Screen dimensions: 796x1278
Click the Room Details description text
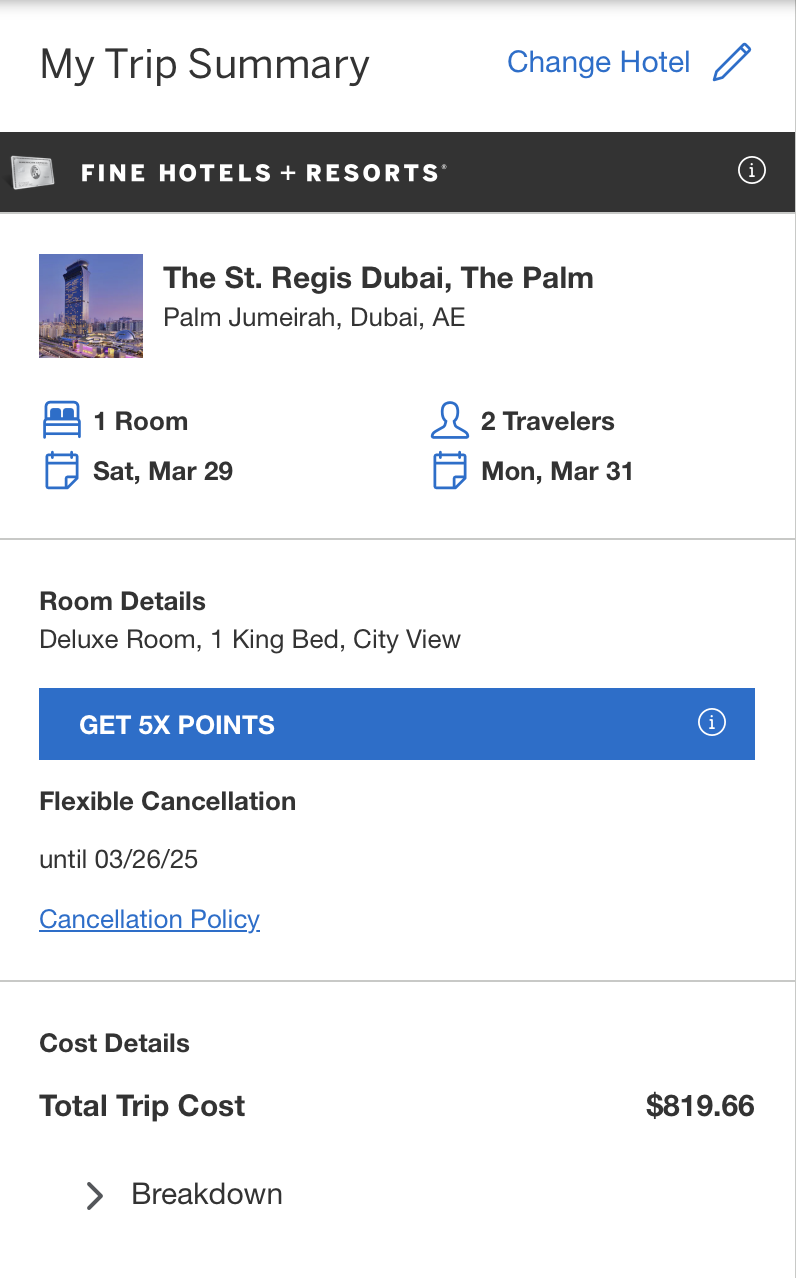(250, 639)
